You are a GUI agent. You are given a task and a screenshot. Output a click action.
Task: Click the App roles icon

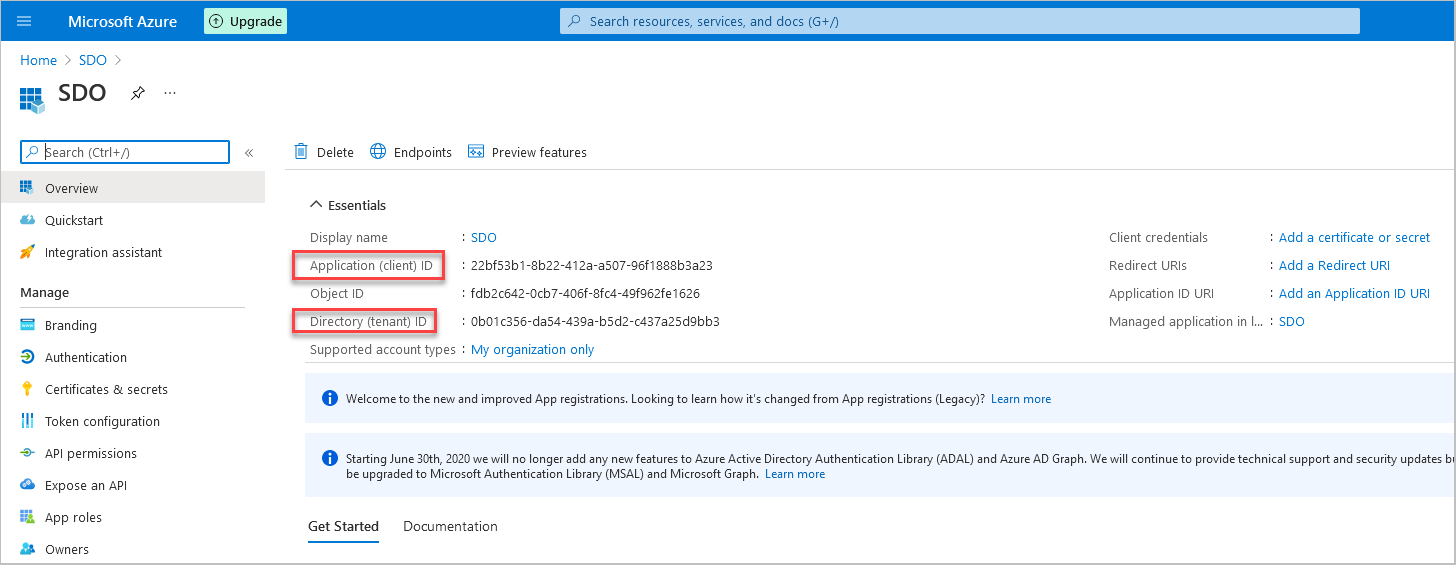click(x=27, y=517)
